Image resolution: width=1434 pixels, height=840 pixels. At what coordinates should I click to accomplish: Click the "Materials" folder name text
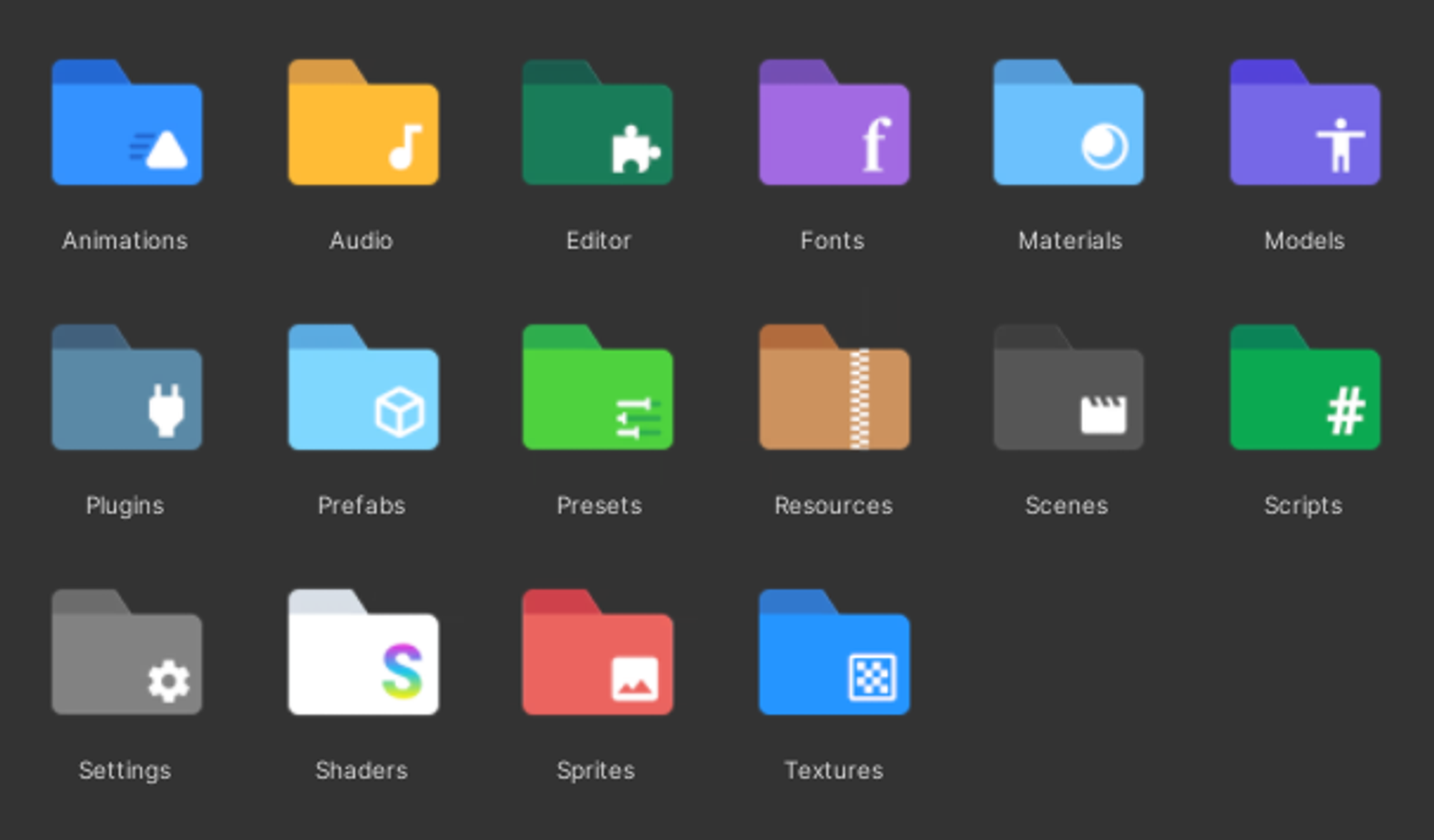click(x=1070, y=241)
